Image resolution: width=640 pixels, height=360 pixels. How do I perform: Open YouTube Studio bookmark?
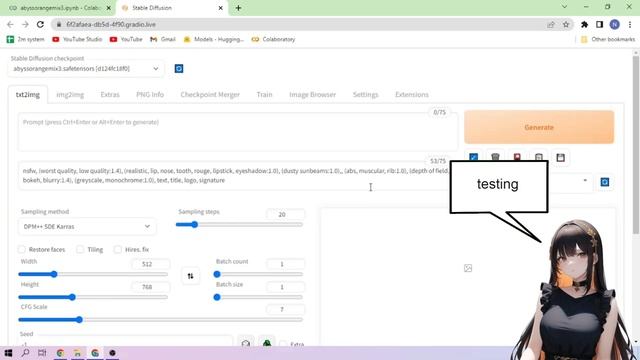click(77, 39)
